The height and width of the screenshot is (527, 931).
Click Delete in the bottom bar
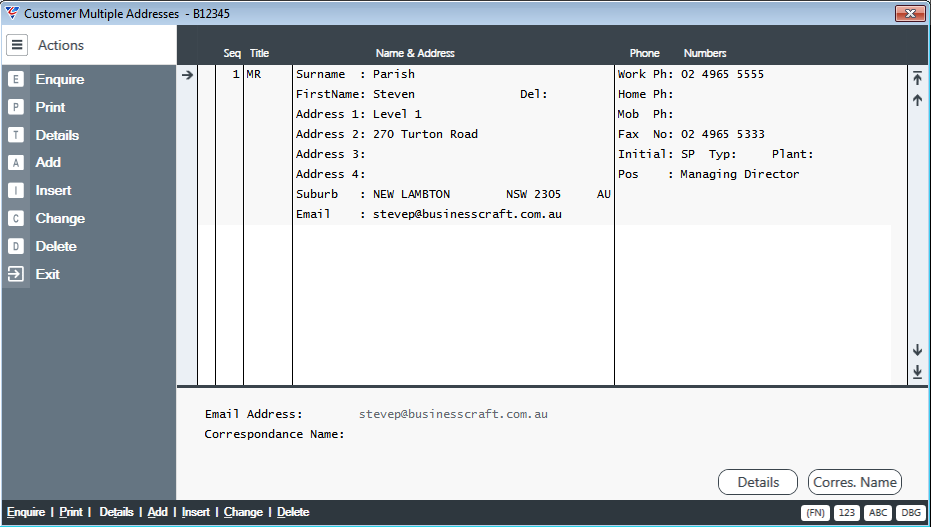293,512
